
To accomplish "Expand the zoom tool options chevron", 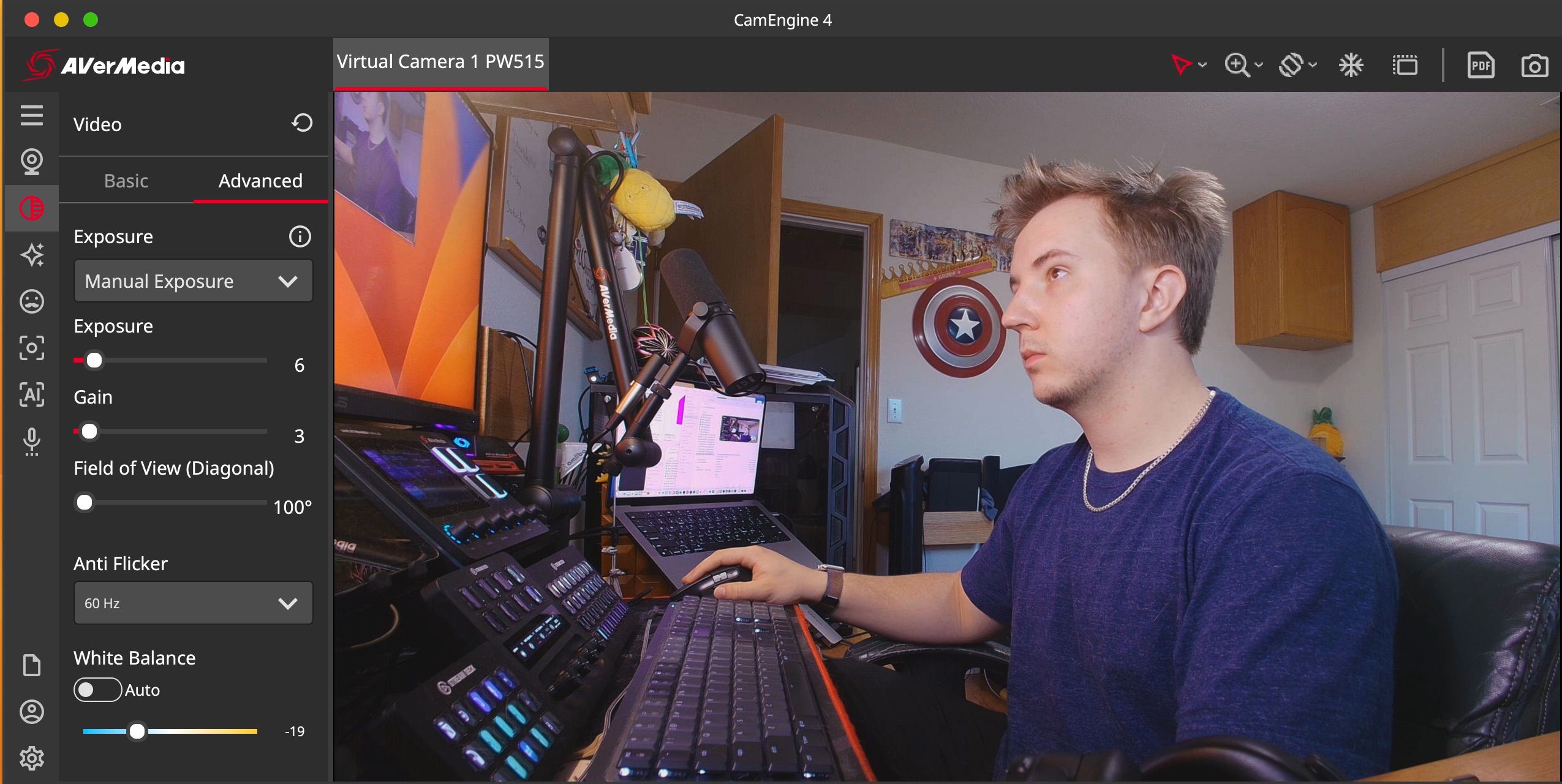I will (x=1259, y=66).
